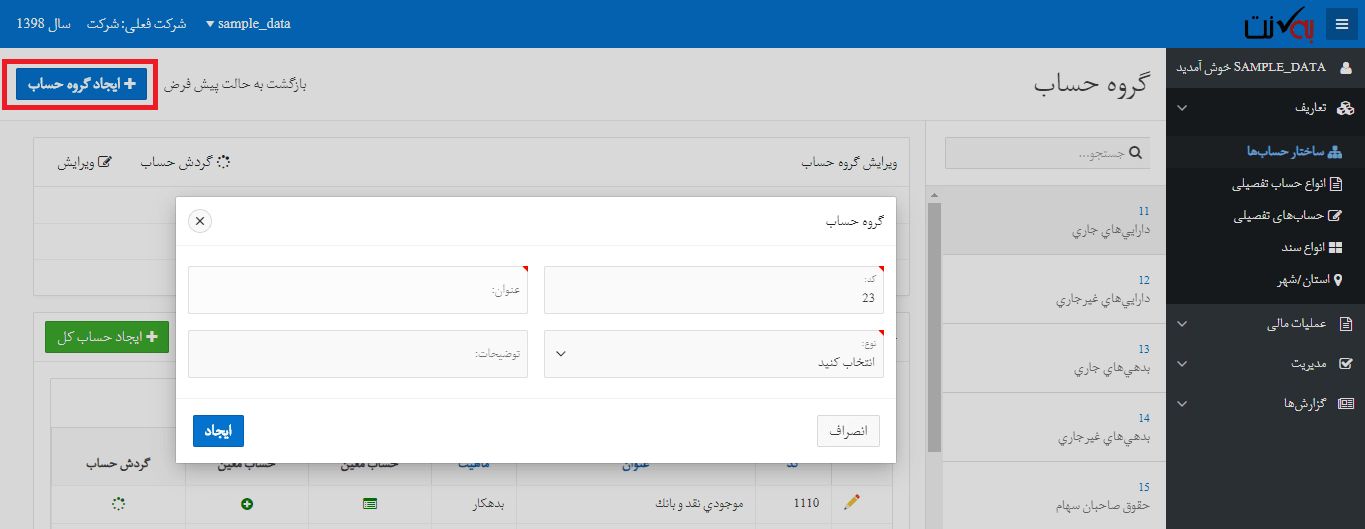Focus the عنوان input field

358,290
